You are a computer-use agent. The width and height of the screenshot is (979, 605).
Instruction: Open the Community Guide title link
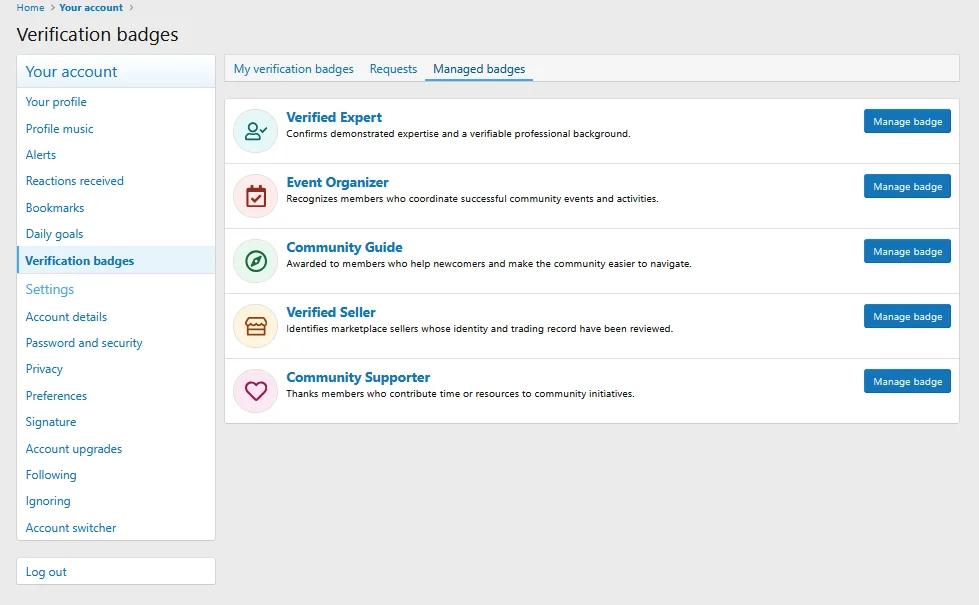344,247
